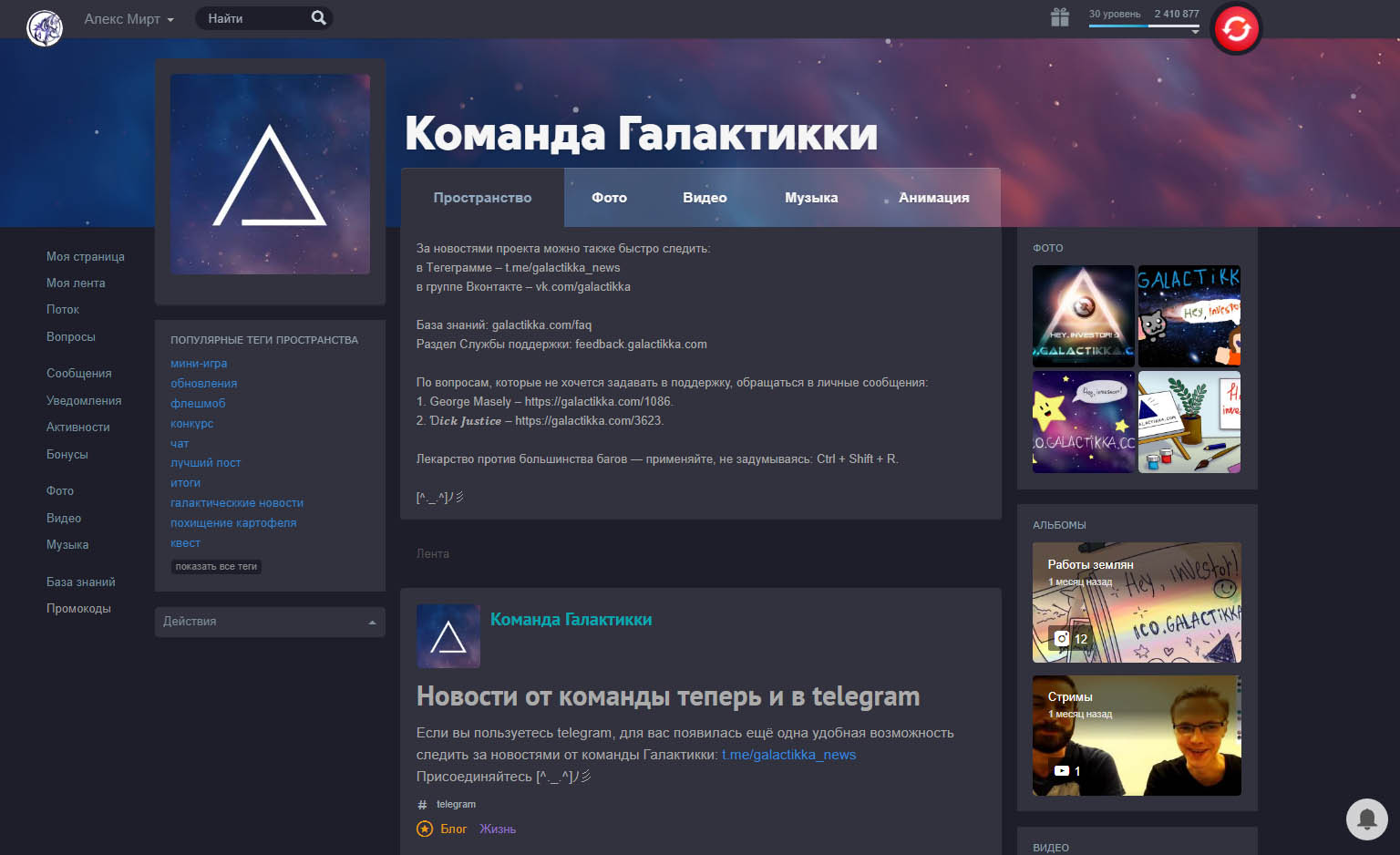Click the обновления tag
The height and width of the screenshot is (855, 1400).
click(x=203, y=384)
